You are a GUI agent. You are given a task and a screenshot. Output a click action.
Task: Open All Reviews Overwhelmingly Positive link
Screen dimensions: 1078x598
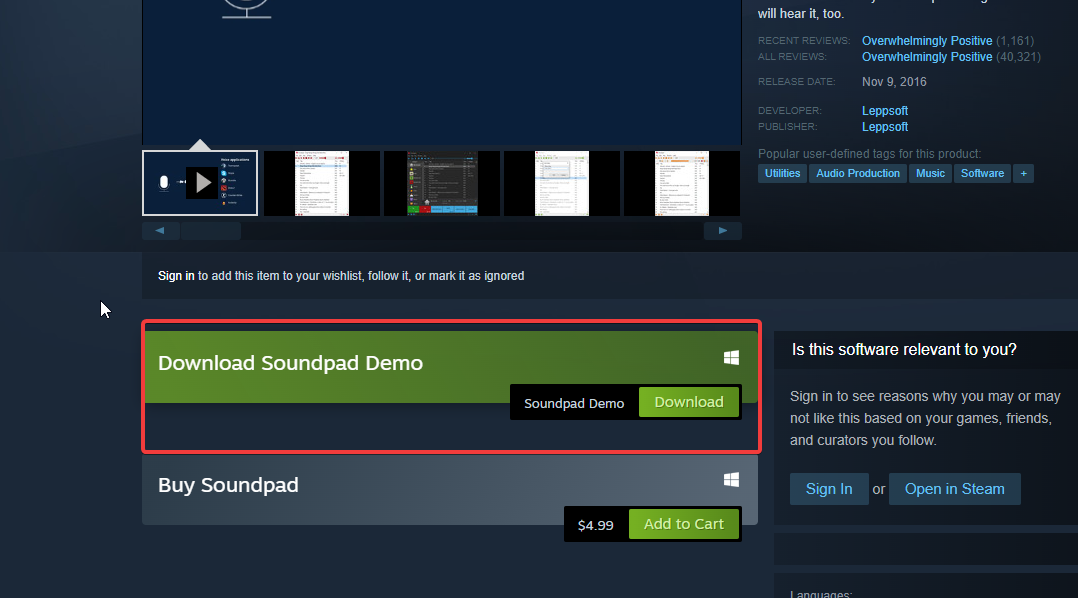[x=927, y=56]
